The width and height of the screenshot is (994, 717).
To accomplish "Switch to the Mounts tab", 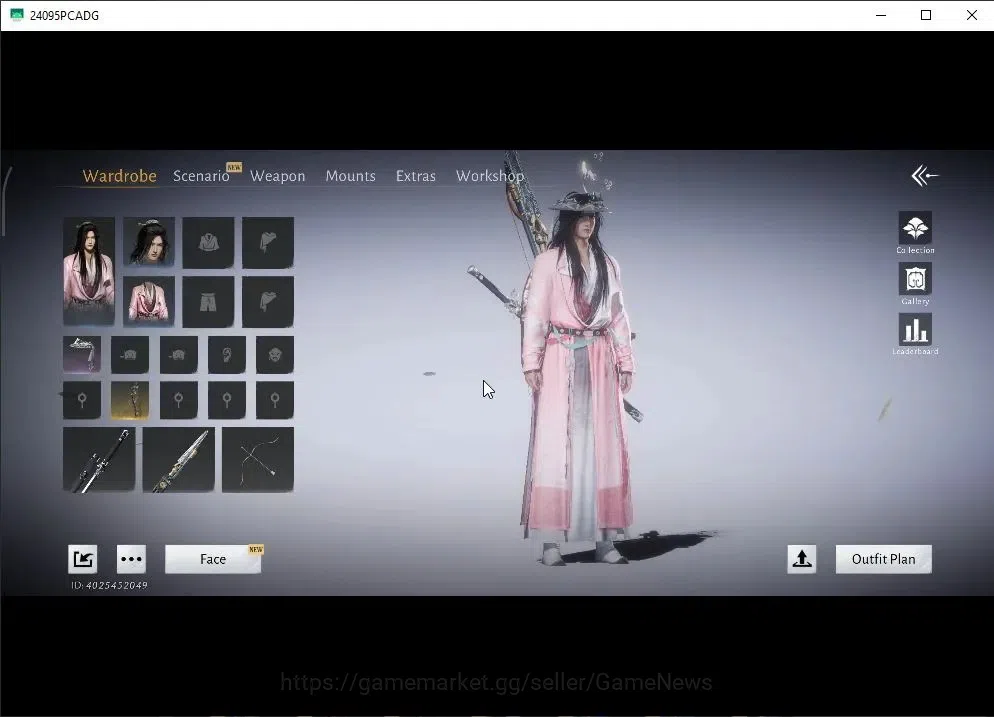I will [x=351, y=176].
